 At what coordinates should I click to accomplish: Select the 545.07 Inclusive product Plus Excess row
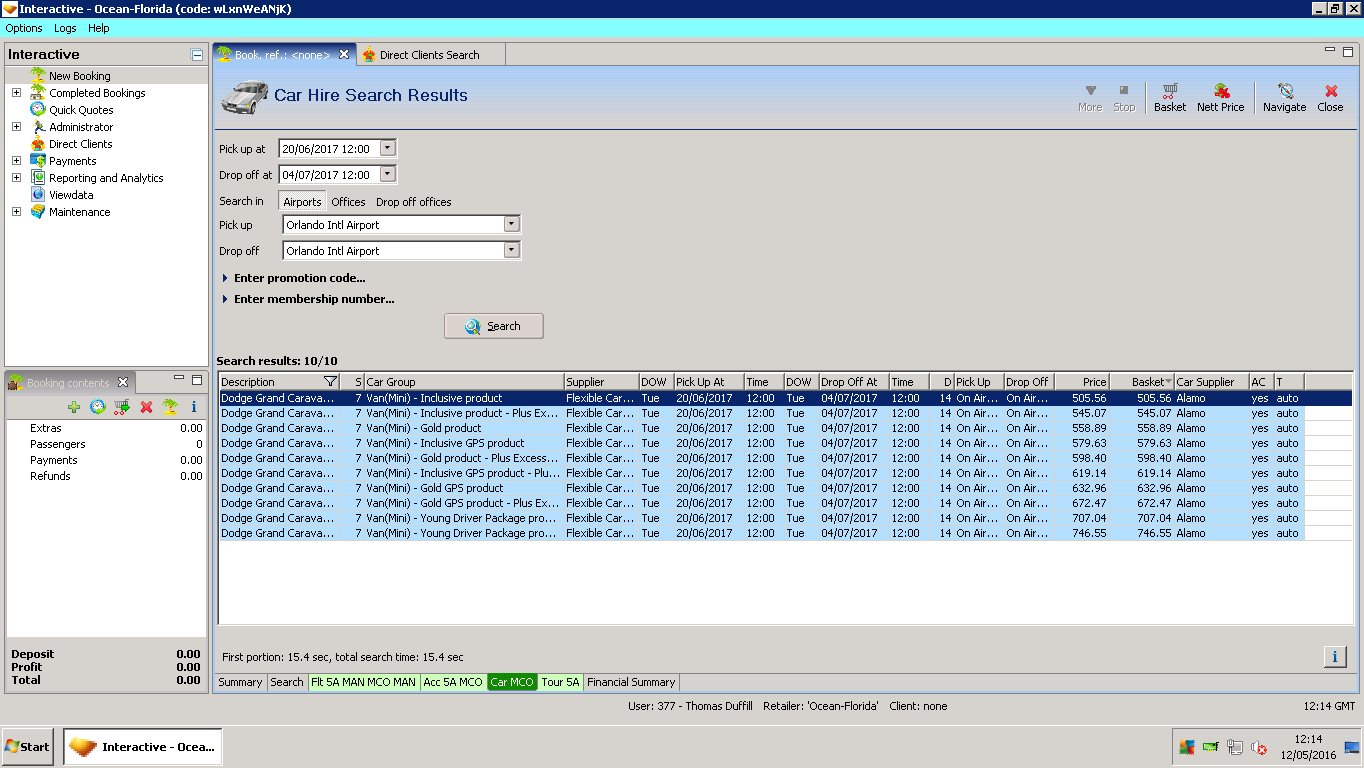pyautogui.click(x=460, y=413)
